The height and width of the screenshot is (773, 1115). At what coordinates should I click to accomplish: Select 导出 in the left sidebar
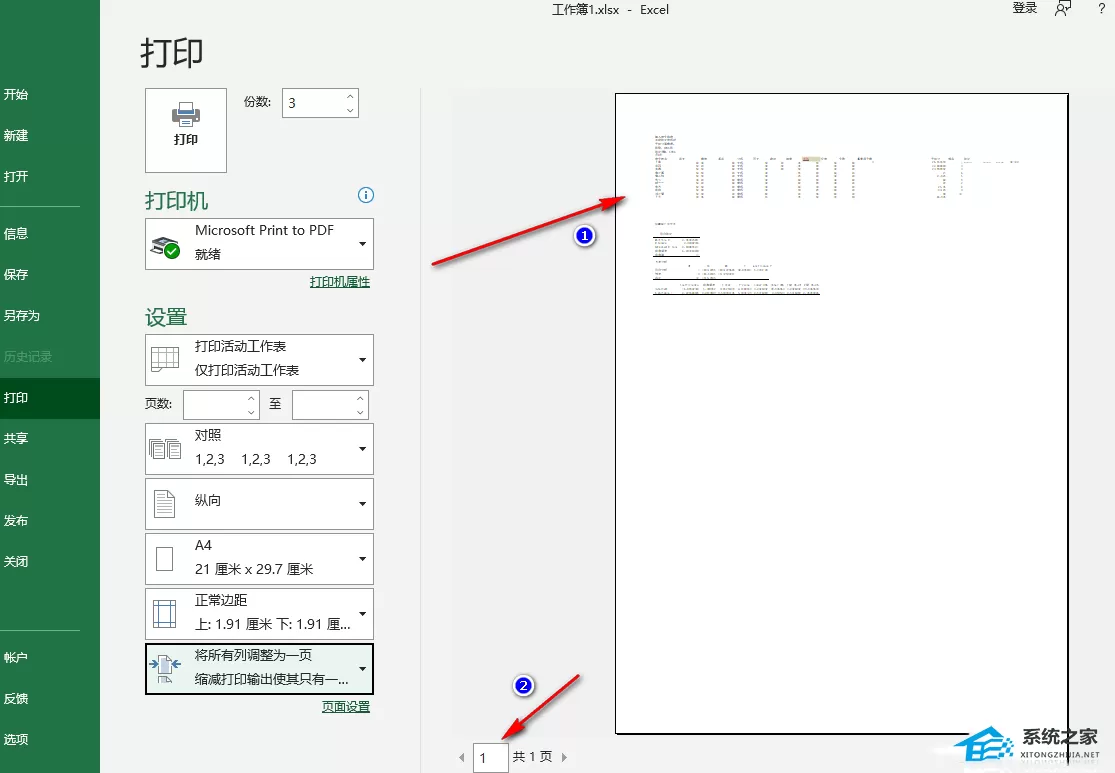tap(16, 480)
